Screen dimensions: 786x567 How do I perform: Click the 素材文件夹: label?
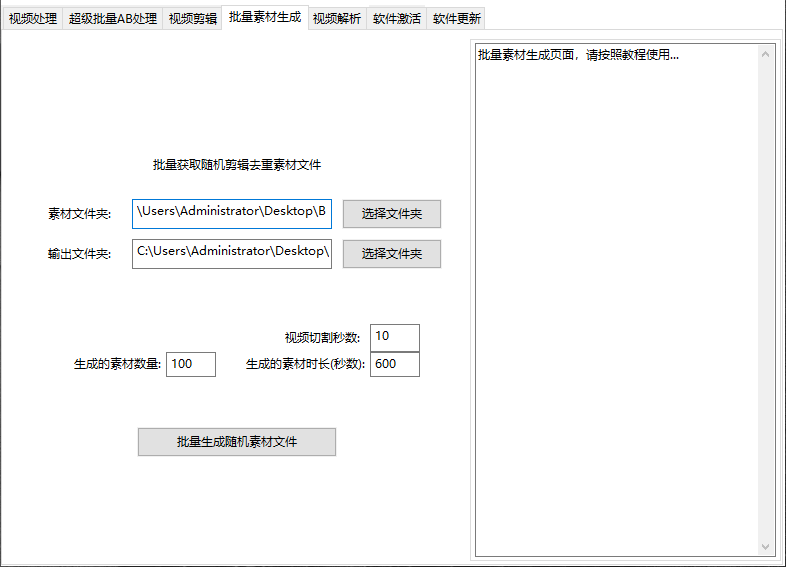pos(80,214)
